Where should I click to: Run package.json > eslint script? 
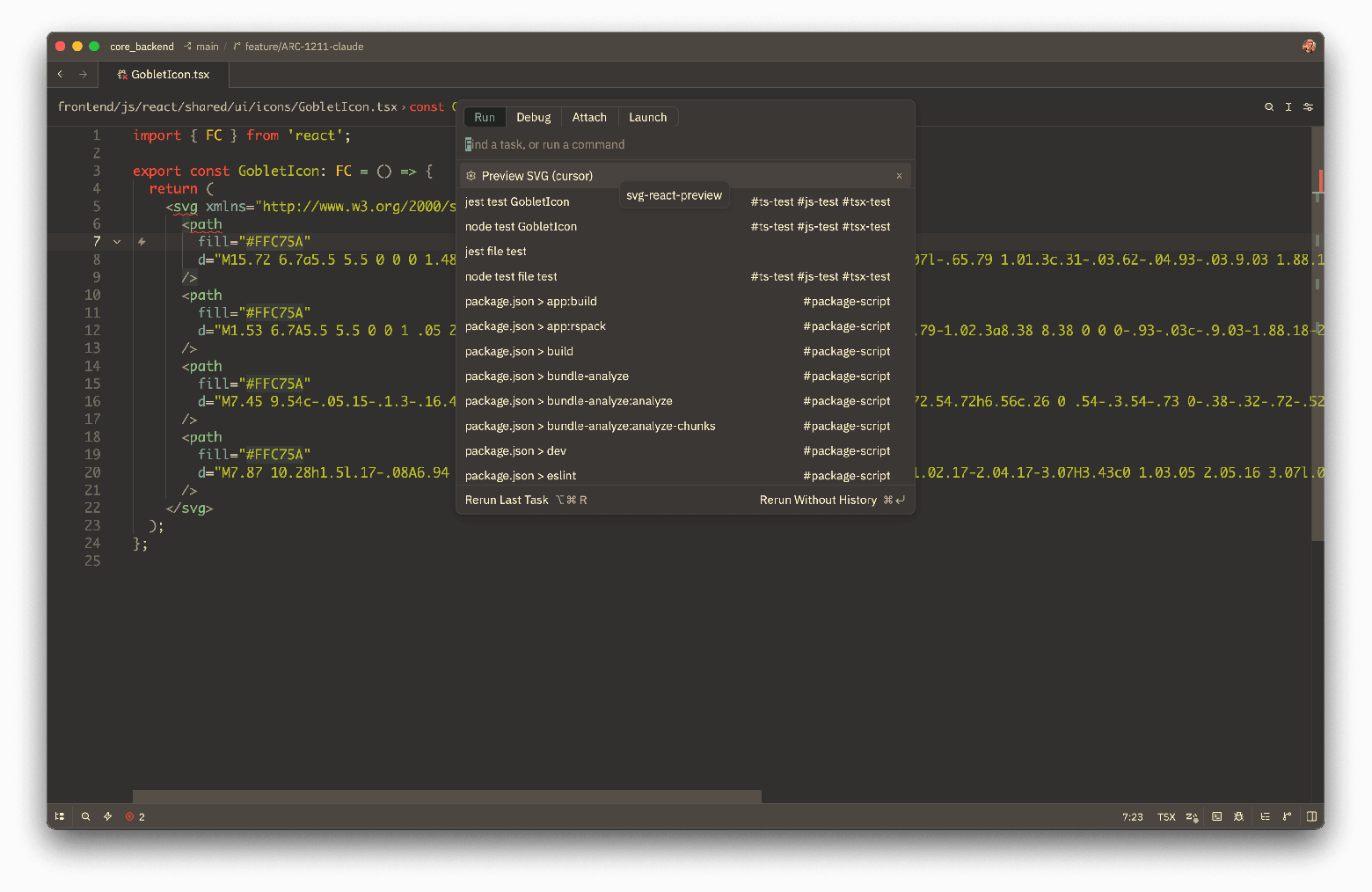coord(685,475)
